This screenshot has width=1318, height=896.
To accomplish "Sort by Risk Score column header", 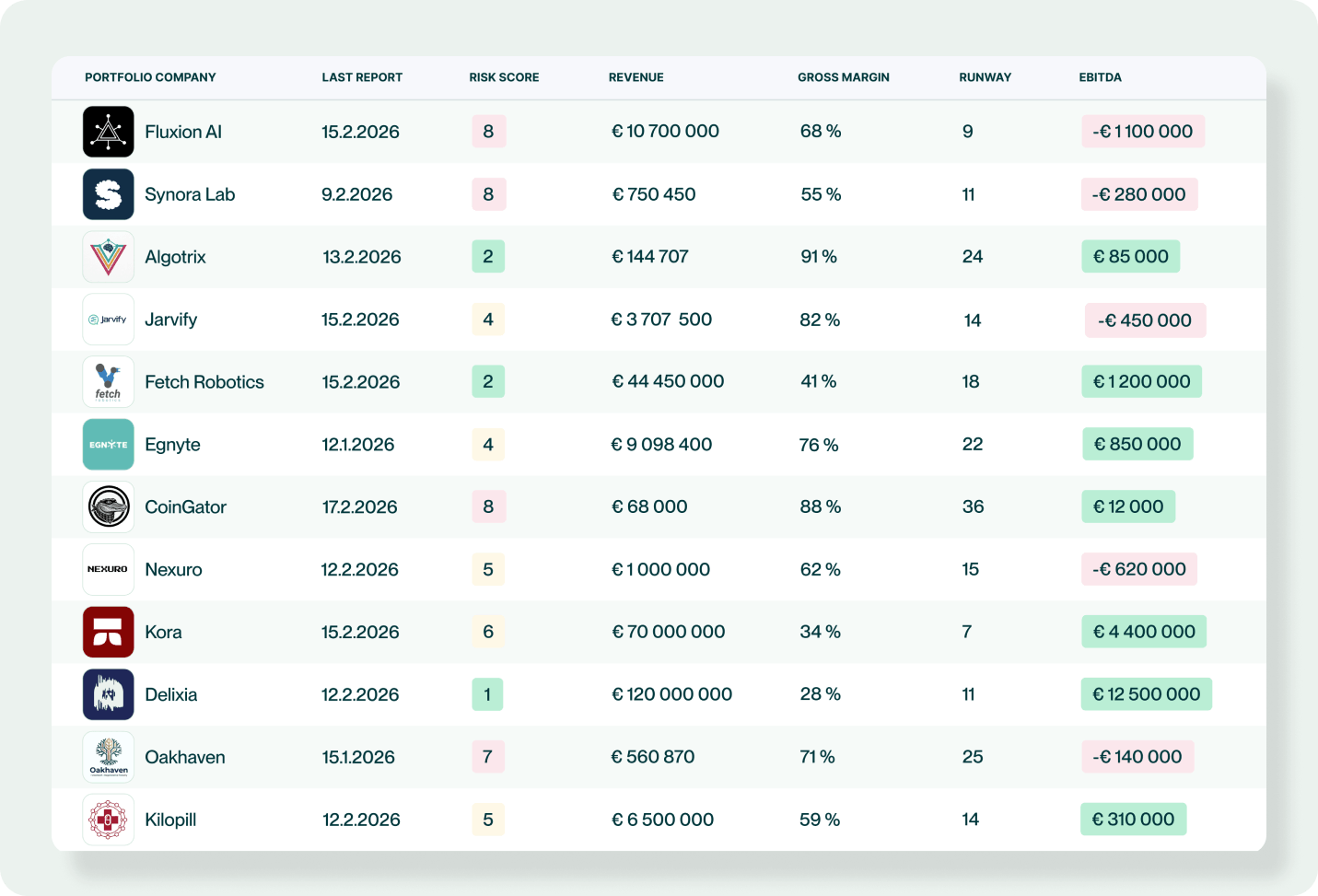I will pos(504,77).
